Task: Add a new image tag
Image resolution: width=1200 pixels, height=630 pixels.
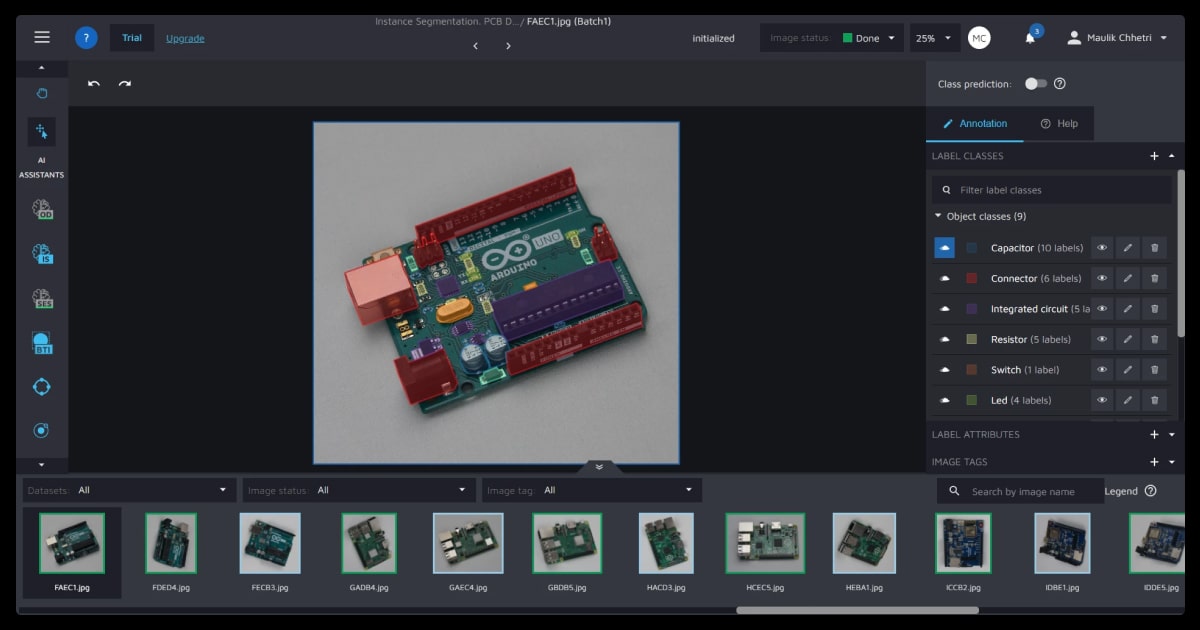Action: click(x=1154, y=462)
